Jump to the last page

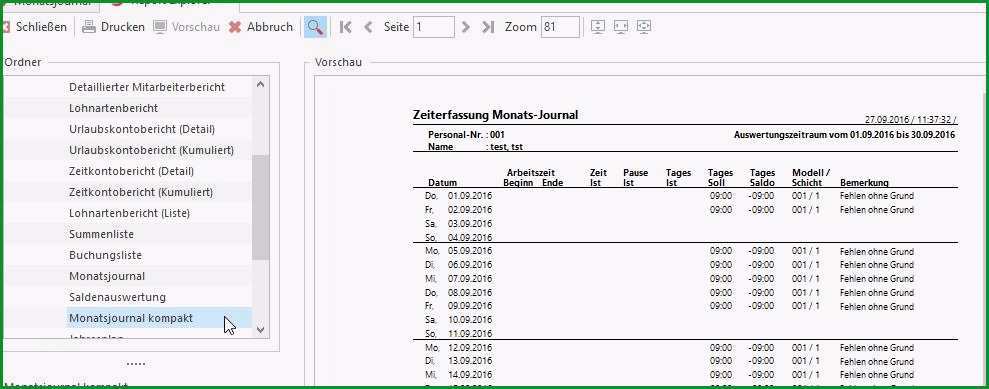pos(488,27)
